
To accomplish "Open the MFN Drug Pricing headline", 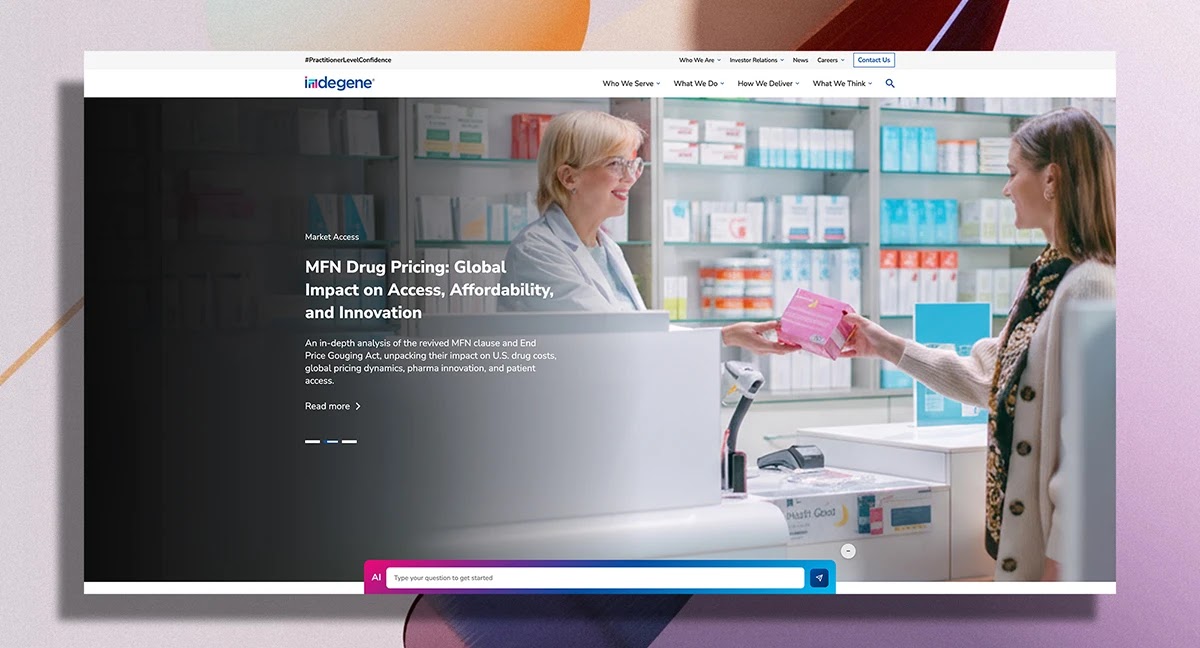I will 429,289.
